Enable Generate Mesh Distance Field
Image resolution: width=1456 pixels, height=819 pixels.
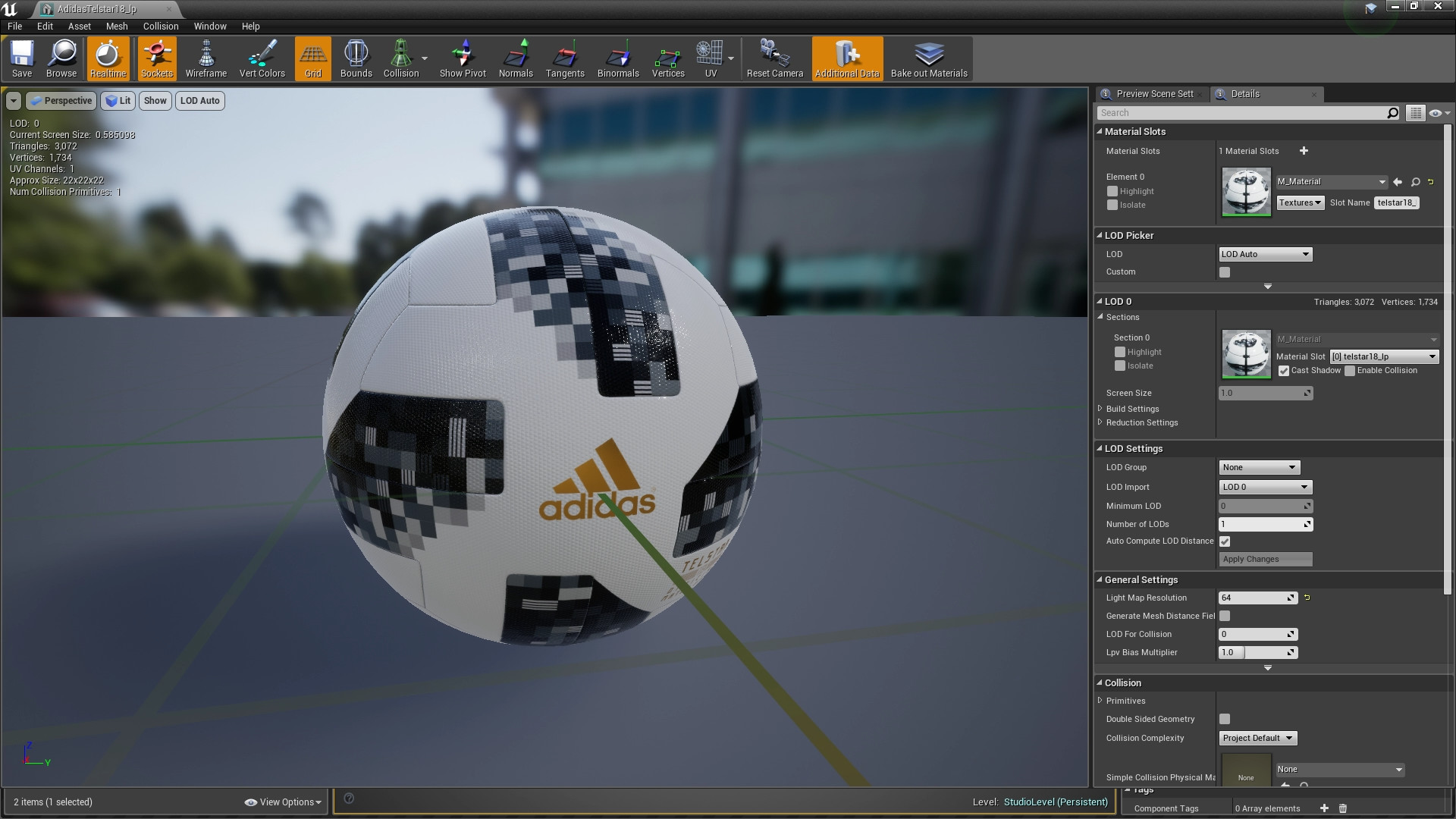tap(1225, 617)
